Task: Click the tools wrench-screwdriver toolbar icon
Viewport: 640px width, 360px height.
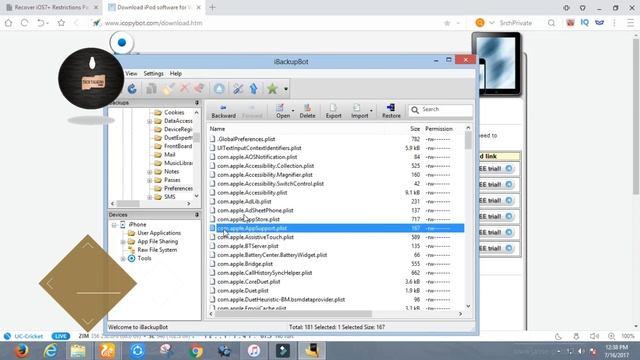Action: [238, 89]
